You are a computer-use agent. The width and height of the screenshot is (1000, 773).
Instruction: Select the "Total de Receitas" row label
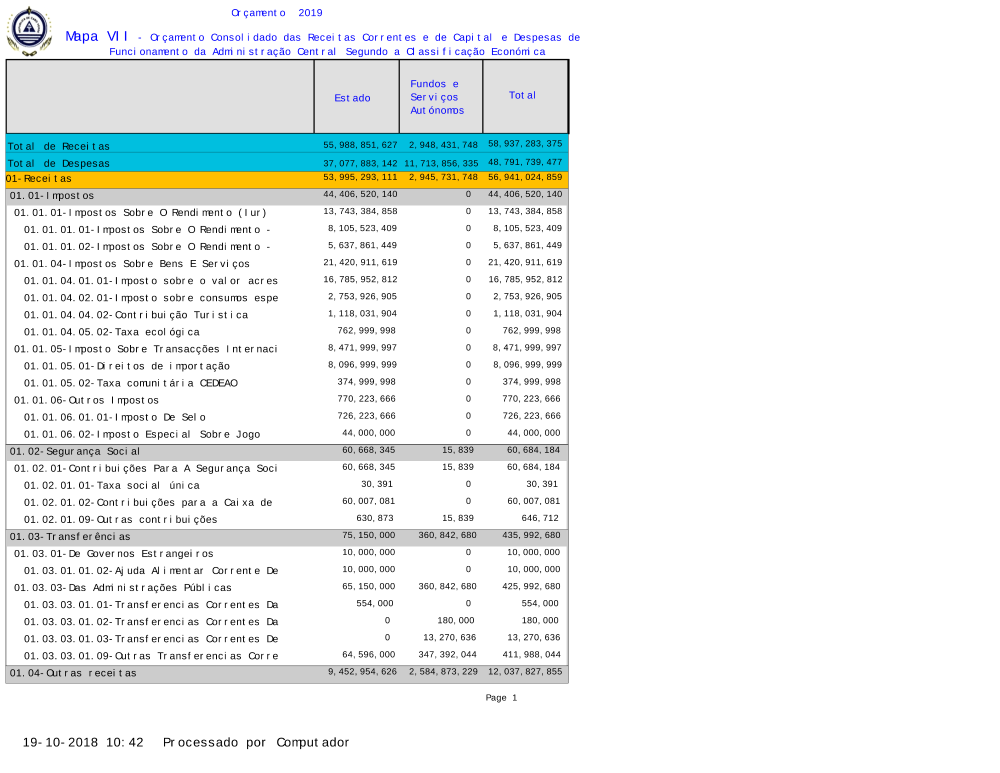click(x=59, y=146)
